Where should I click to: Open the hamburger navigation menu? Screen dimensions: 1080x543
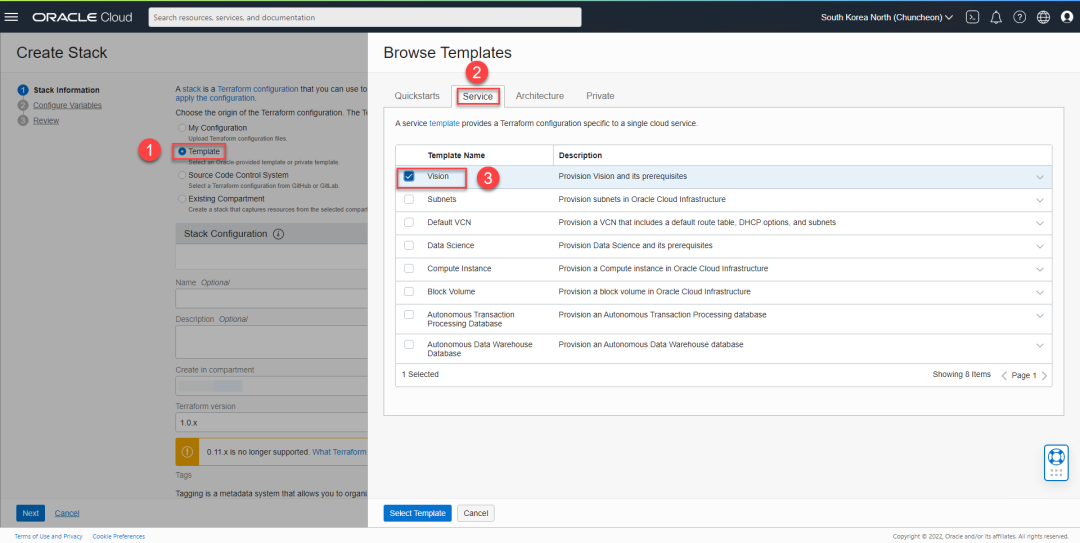tap(12, 17)
